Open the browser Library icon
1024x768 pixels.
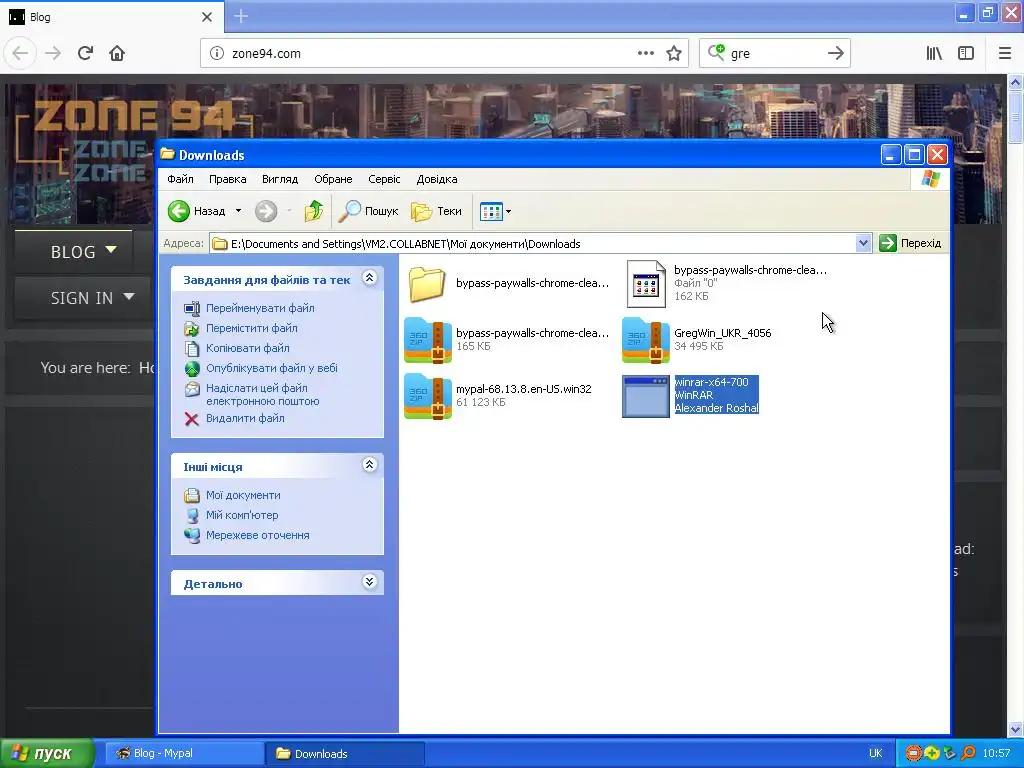pos(935,54)
